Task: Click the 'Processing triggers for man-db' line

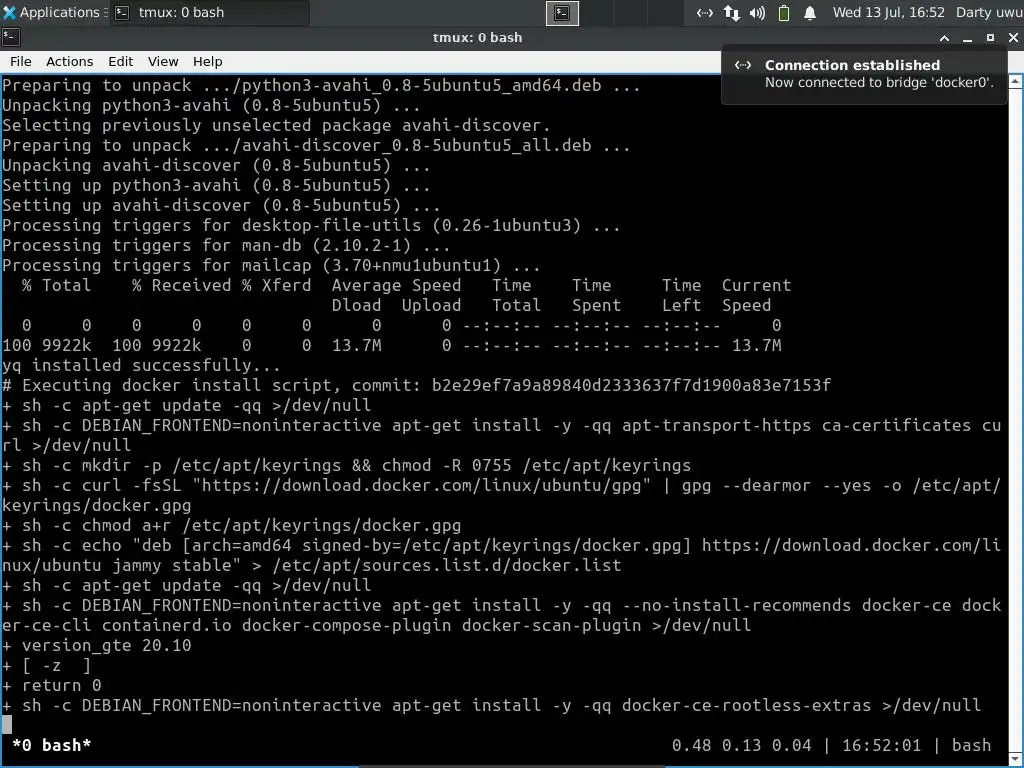Action: point(226,246)
